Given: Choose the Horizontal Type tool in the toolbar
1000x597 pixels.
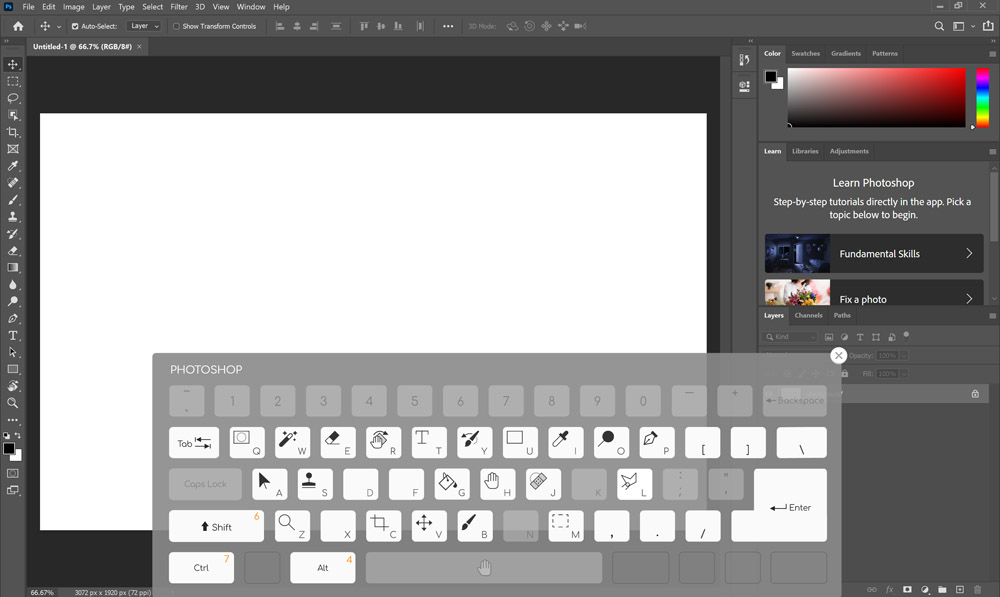Looking at the screenshot, I should [13, 335].
